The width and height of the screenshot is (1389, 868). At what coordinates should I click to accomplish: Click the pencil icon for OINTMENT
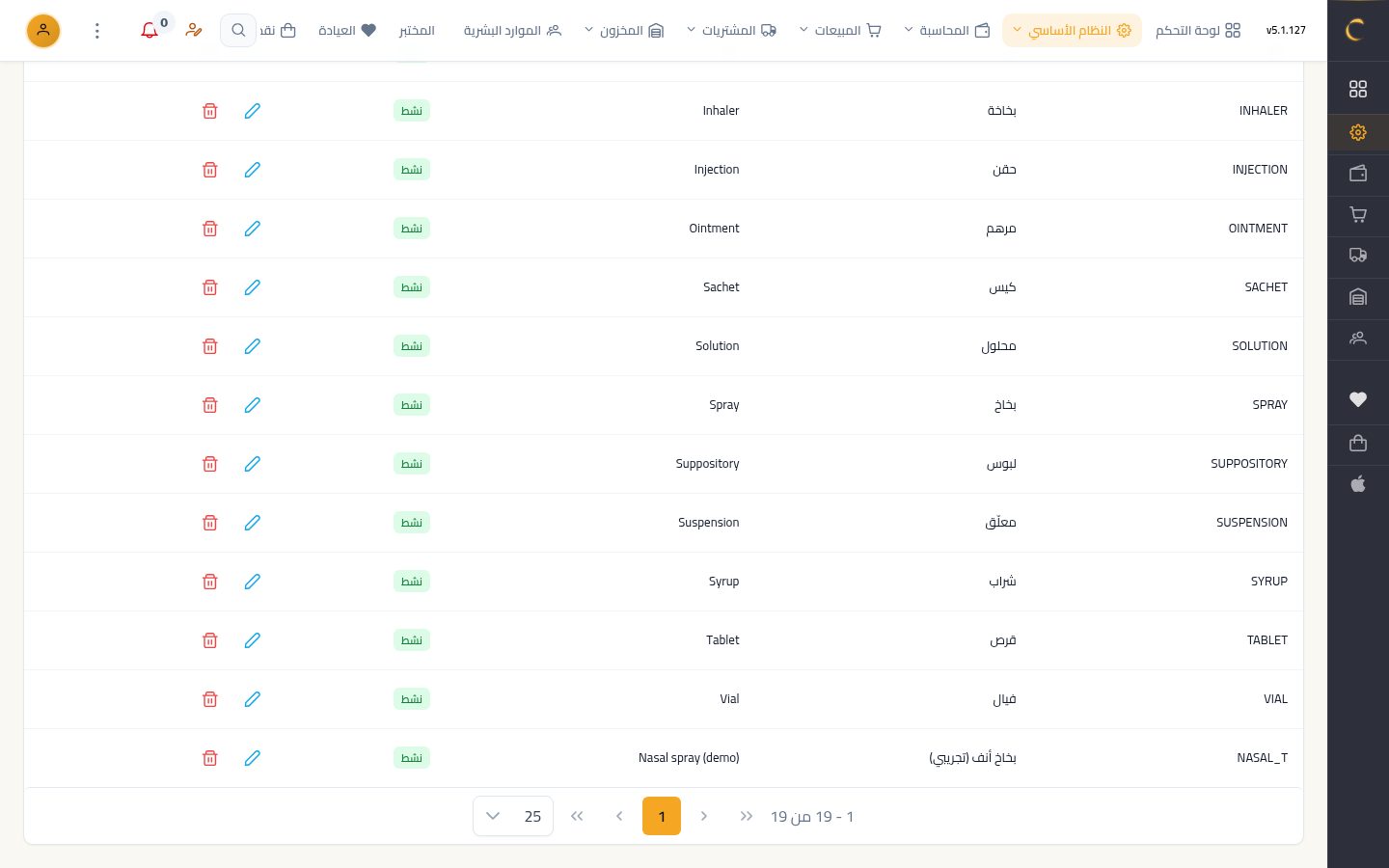[x=253, y=229]
